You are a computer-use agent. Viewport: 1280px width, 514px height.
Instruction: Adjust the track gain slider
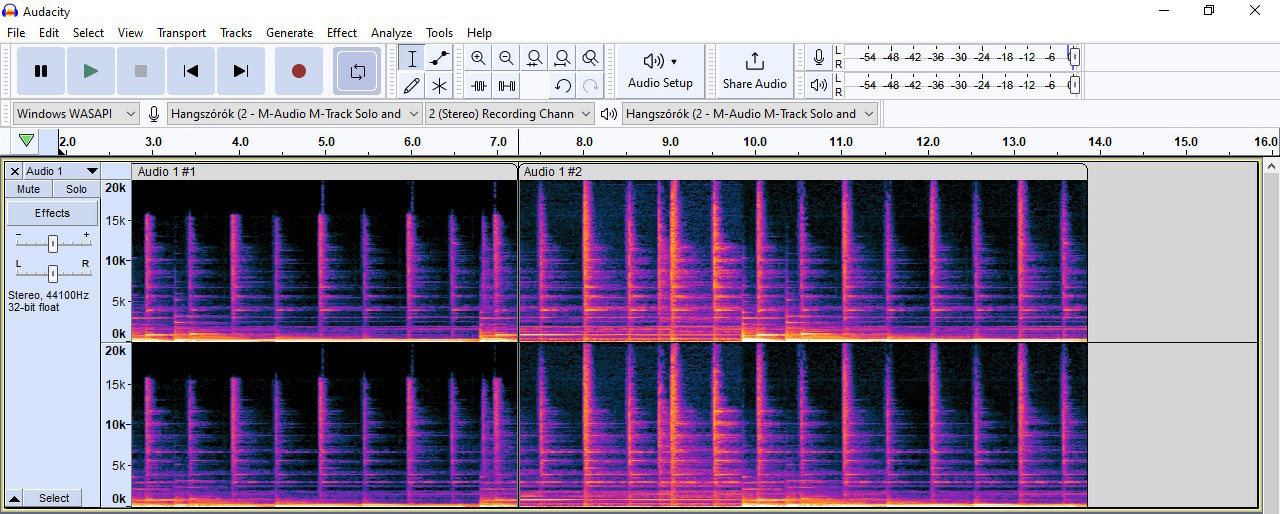click(53, 243)
